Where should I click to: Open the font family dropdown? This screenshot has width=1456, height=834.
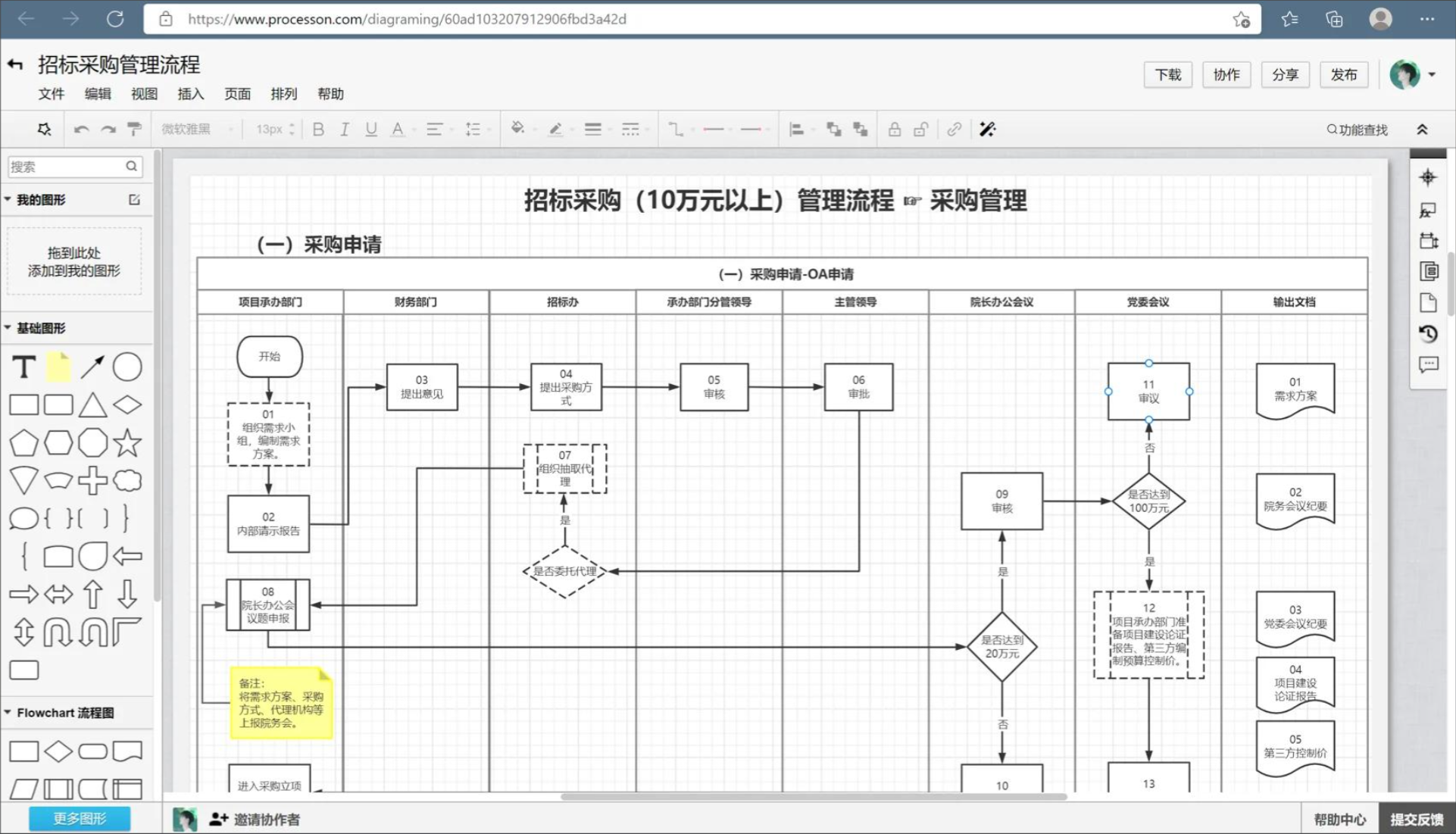pyautogui.click(x=196, y=130)
